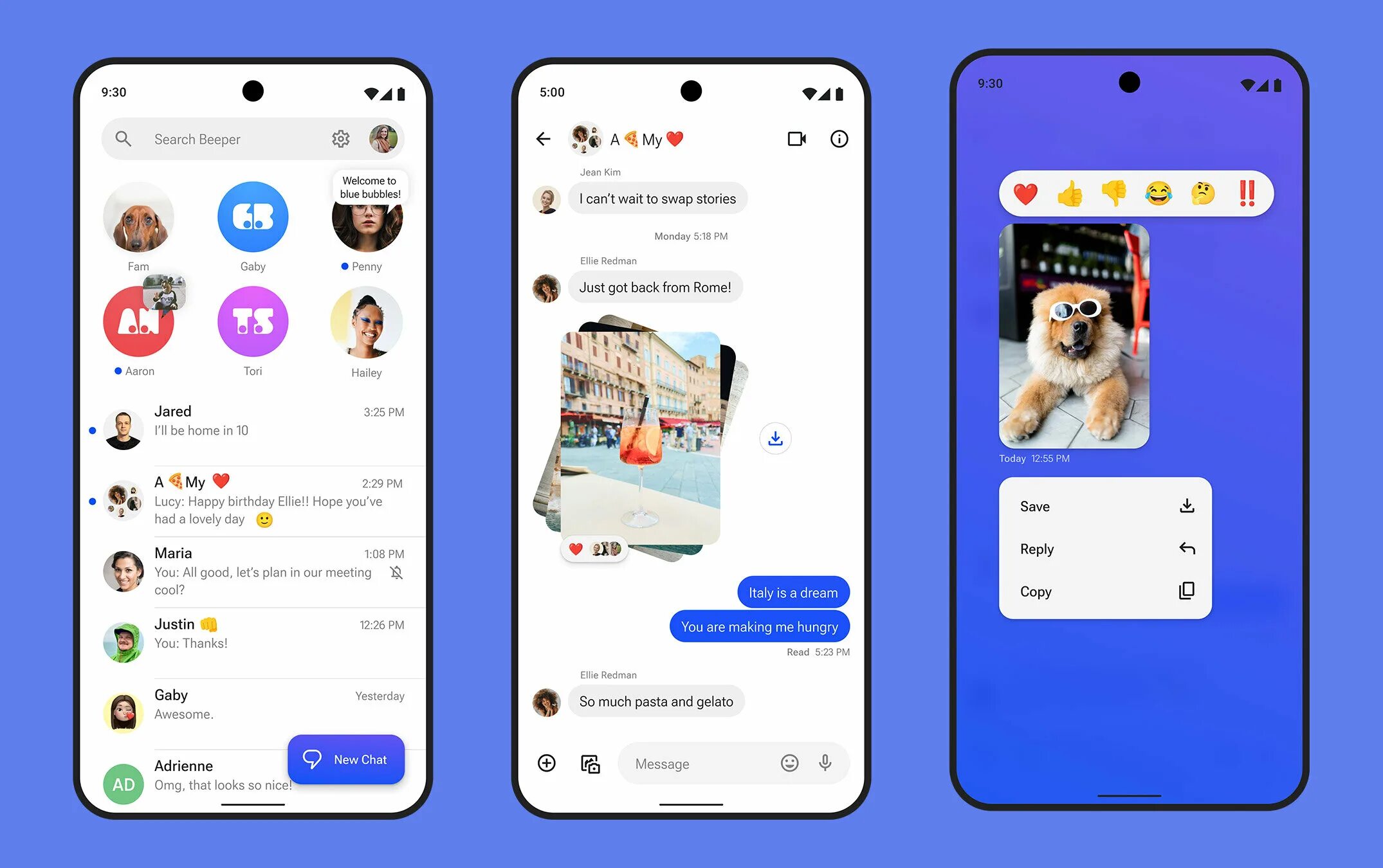Tap the download icon on shared photo
Screen dimensions: 1383x868
(x=774, y=437)
